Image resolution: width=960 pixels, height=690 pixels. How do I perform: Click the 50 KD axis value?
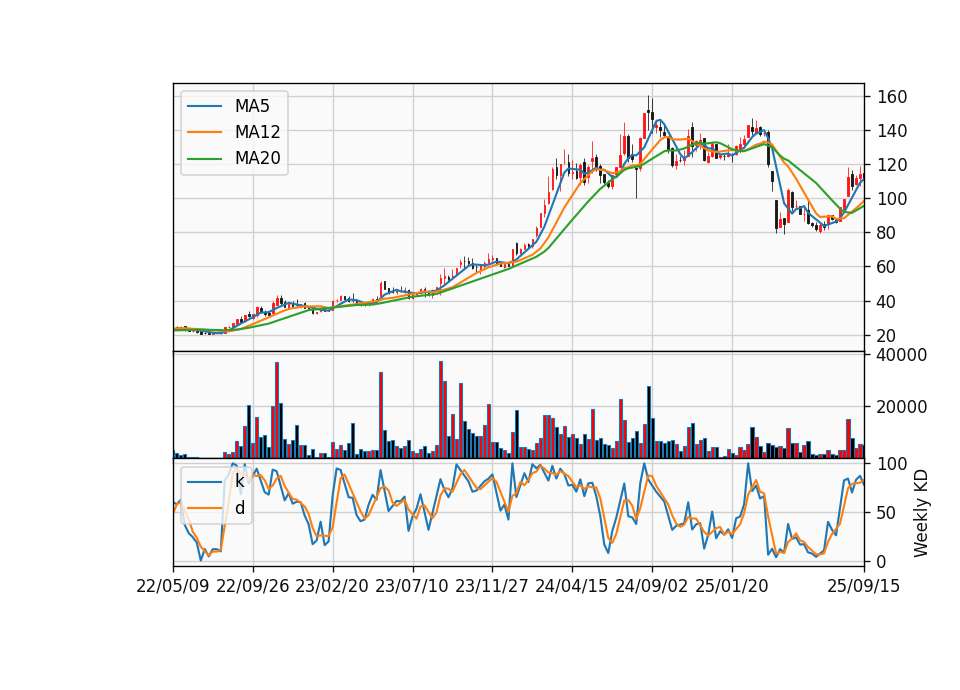coord(887,513)
